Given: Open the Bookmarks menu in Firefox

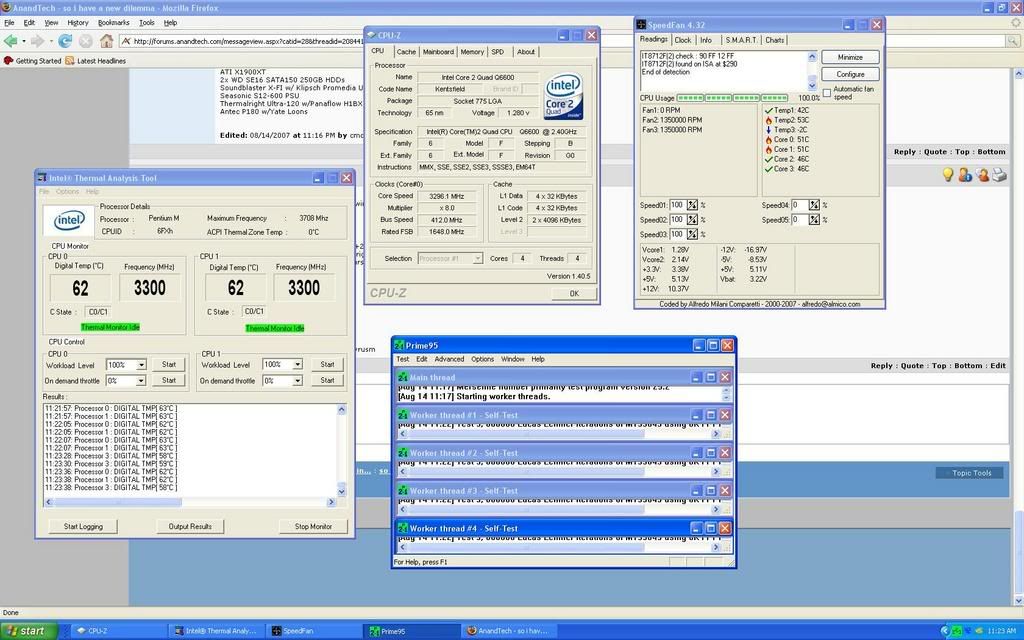Looking at the screenshot, I should [x=114, y=22].
